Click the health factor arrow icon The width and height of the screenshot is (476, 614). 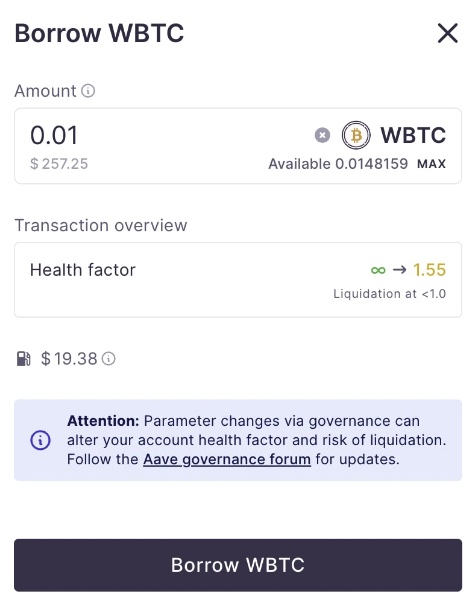[400, 270]
